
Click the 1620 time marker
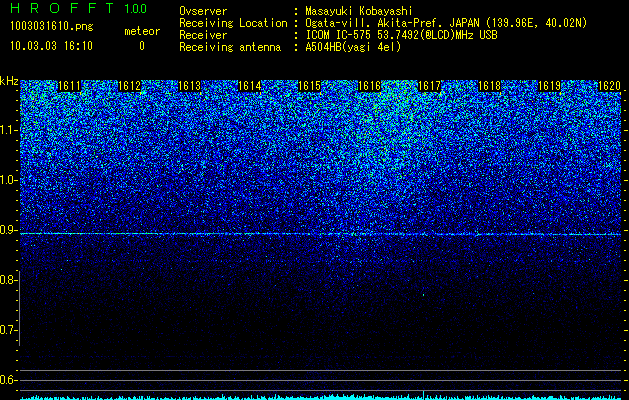pos(609,86)
